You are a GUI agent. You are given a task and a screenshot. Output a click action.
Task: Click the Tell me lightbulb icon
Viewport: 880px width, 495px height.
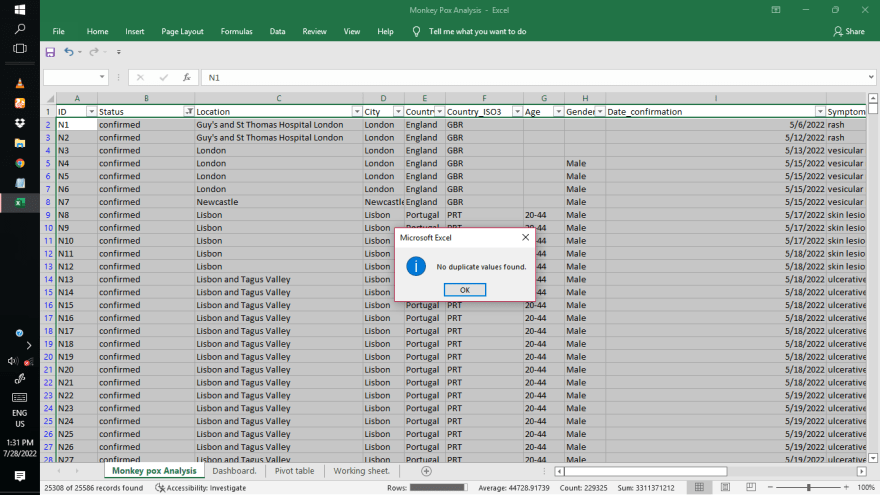(416, 31)
